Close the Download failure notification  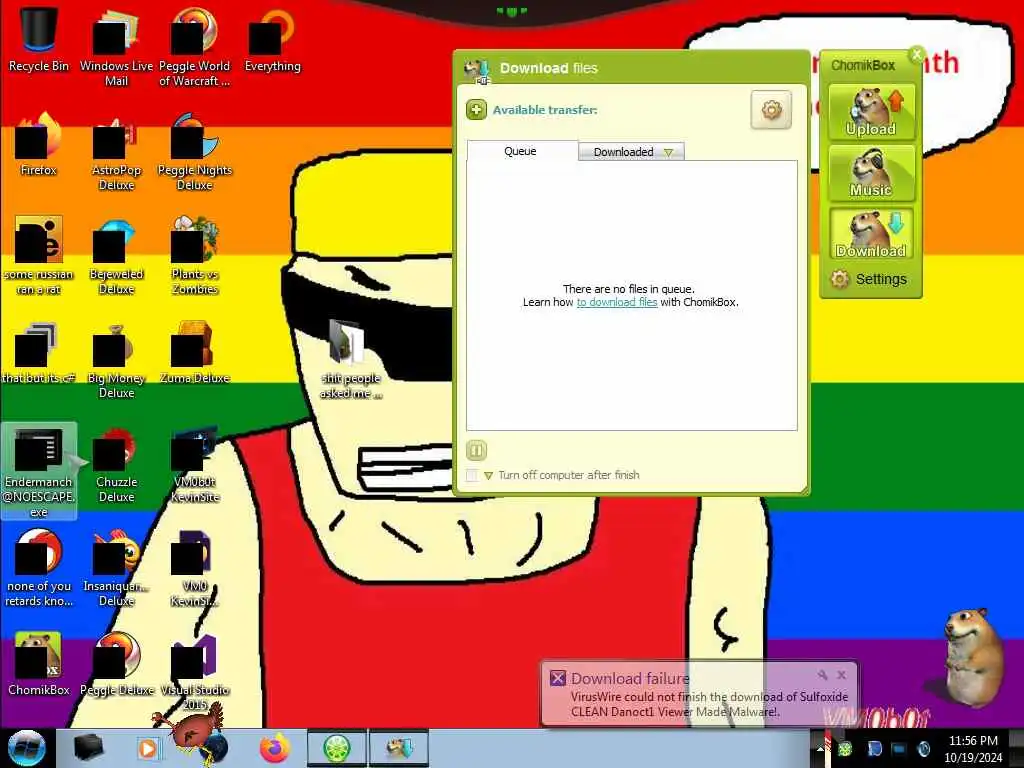[842, 675]
